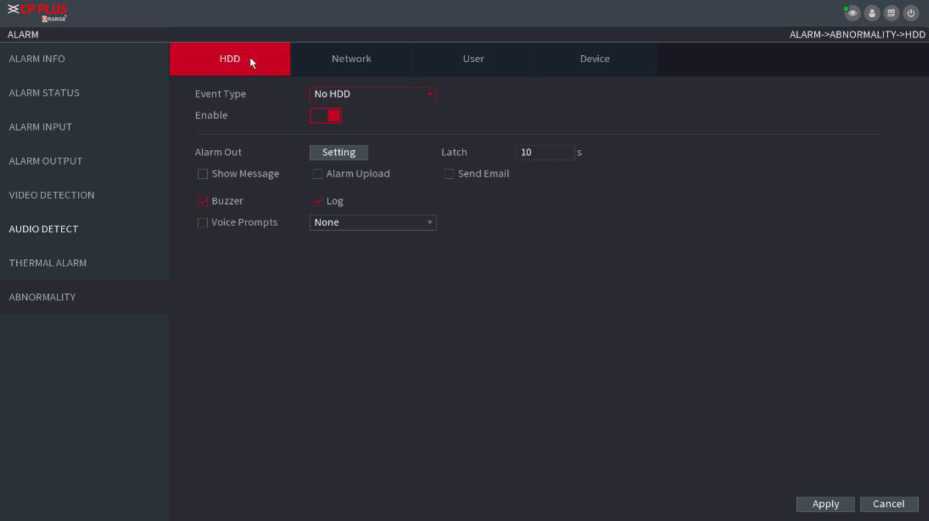This screenshot has width=929, height=521.
Task: Enable the Send Email checkbox
Action: point(450,174)
